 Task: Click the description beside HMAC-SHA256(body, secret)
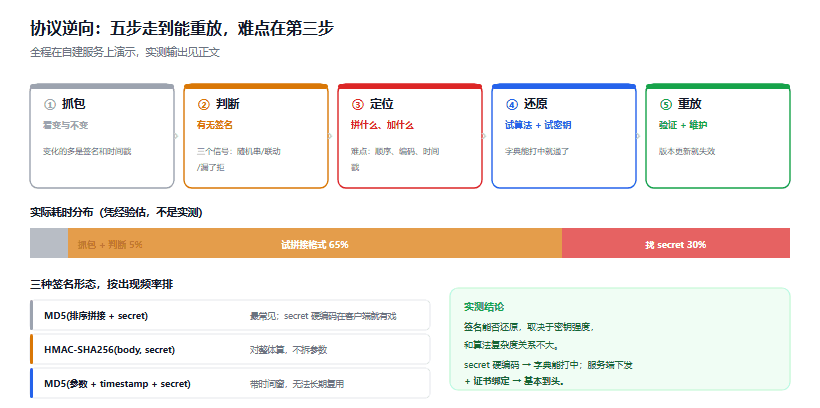289,350
